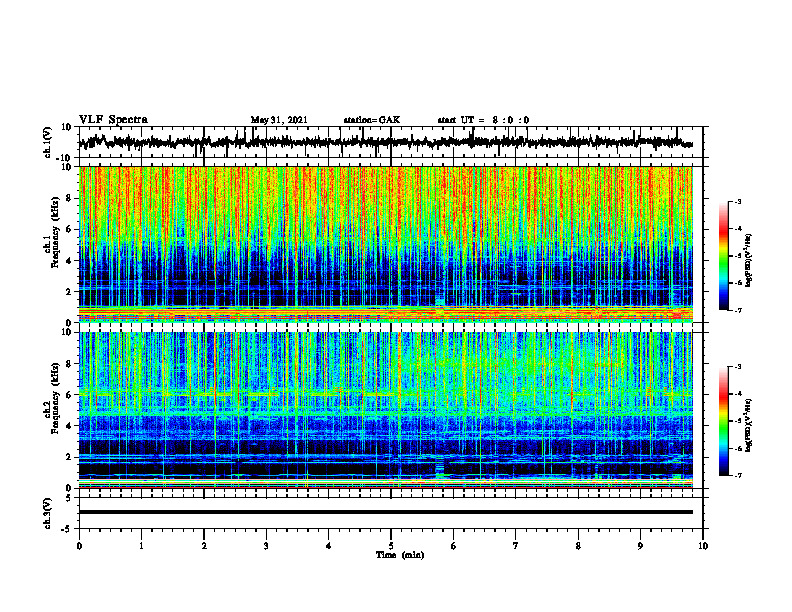Click the '8' kHz tick on ch.1 frequency axis

click(x=69, y=198)
